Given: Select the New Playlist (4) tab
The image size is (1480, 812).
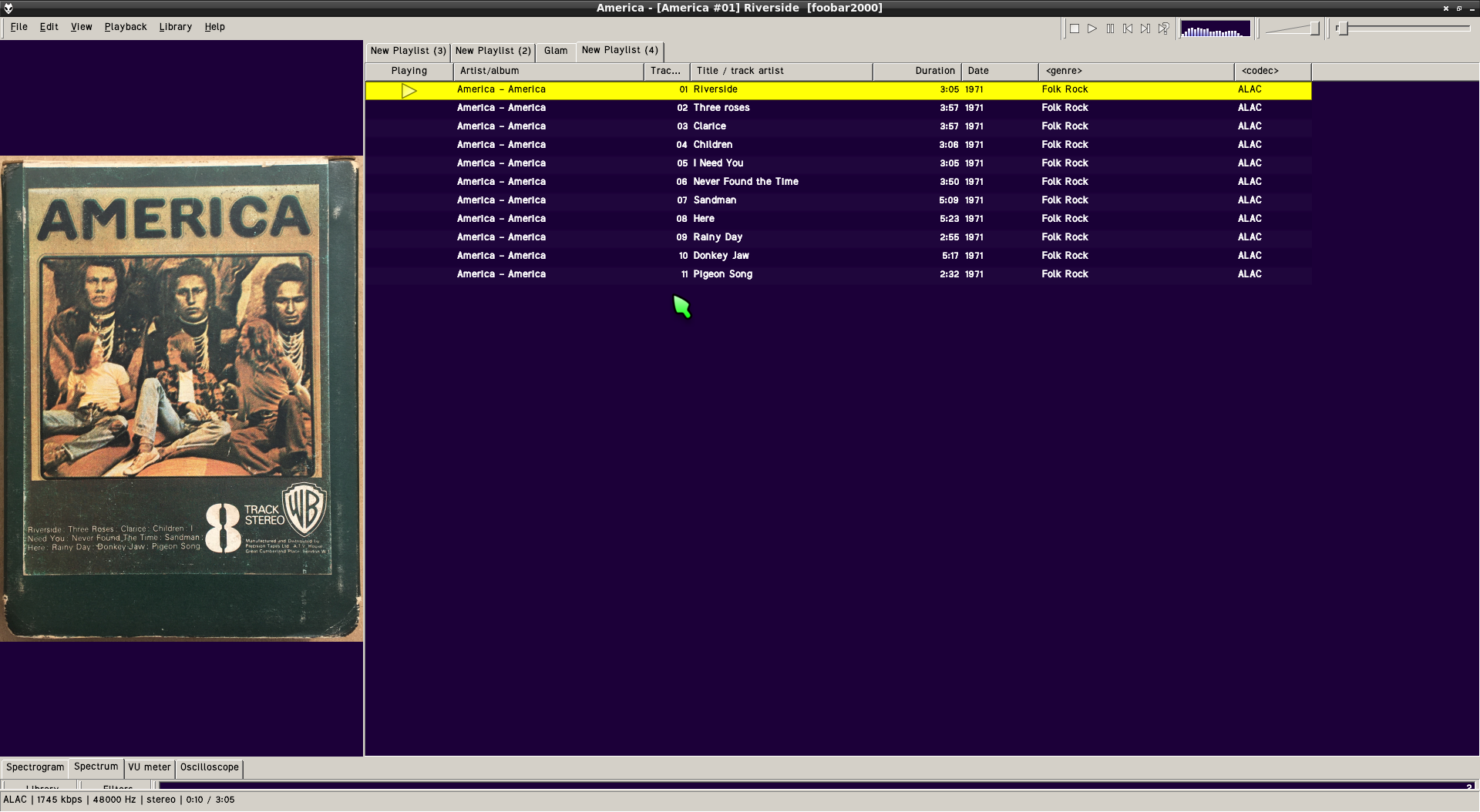Looking at the screenshot, I should (x=620, y=50).
